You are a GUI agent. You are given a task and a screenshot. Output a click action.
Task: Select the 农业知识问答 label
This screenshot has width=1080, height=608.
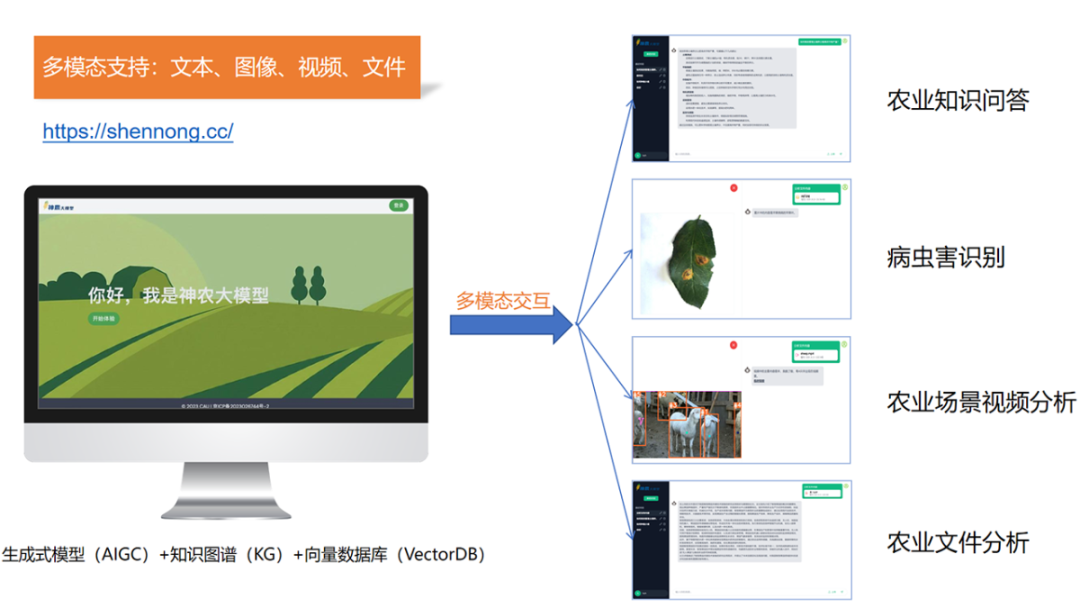pyautogui.click(x=957, y=100)
